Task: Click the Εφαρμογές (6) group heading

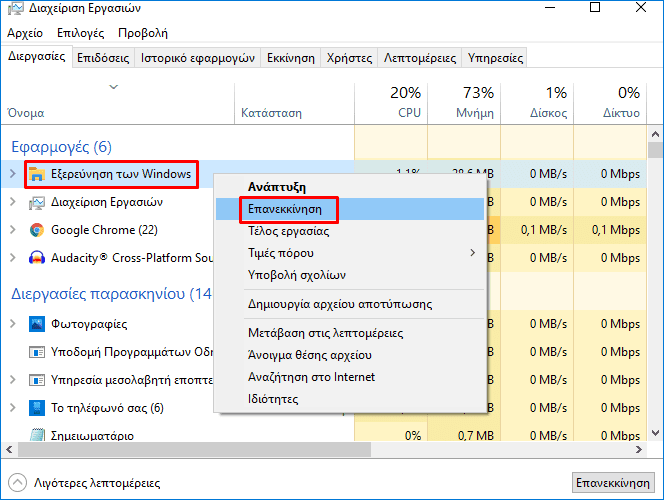Action: pos(61,147)
